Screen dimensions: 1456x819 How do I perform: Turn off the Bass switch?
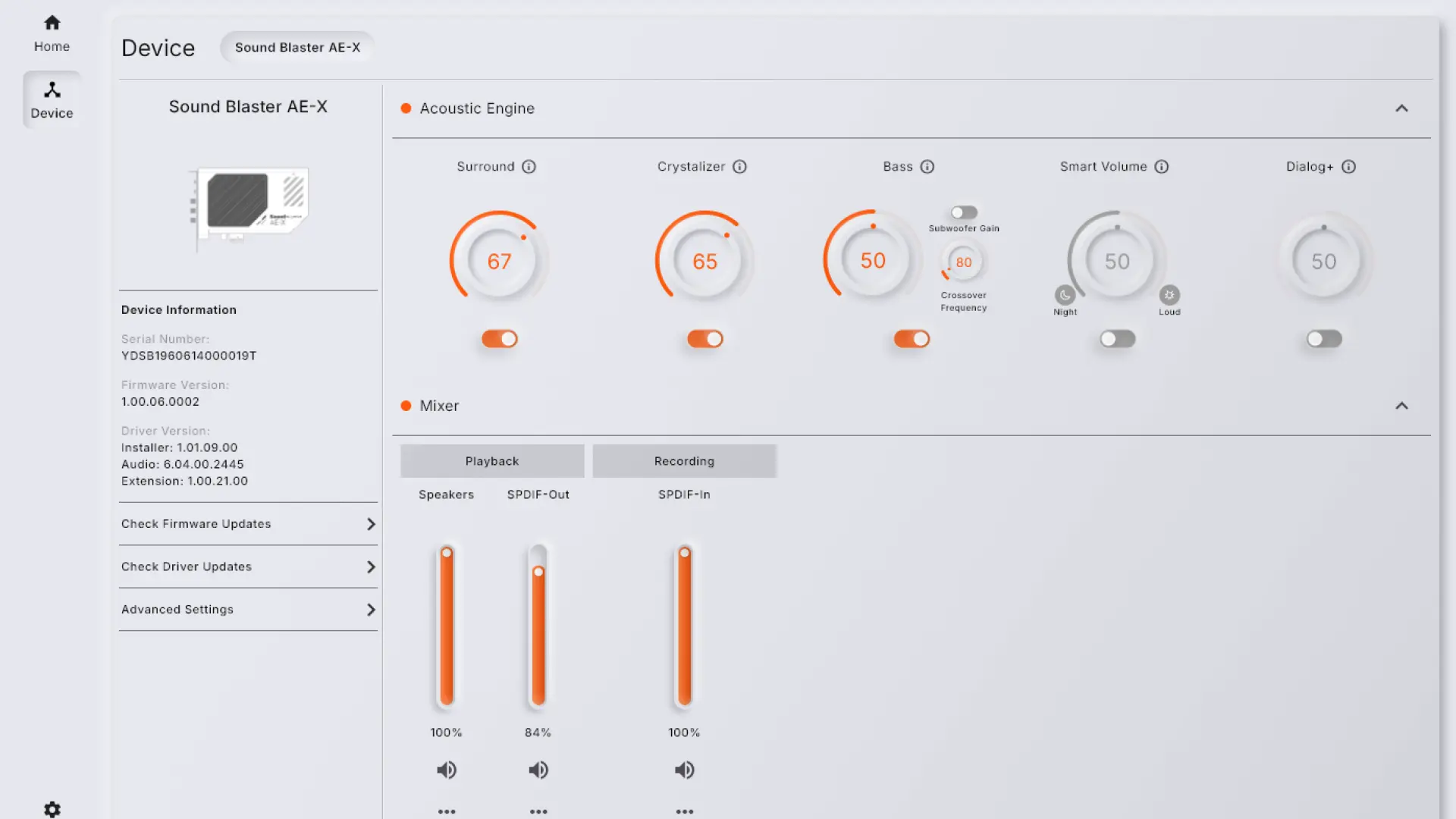click(x=912, y=339)
